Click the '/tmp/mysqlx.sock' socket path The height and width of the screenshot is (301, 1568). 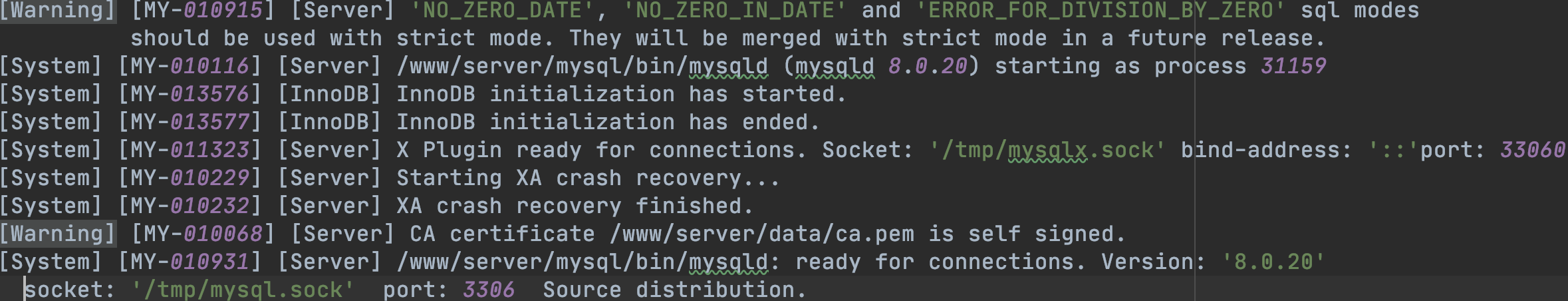coord(1047,150)
